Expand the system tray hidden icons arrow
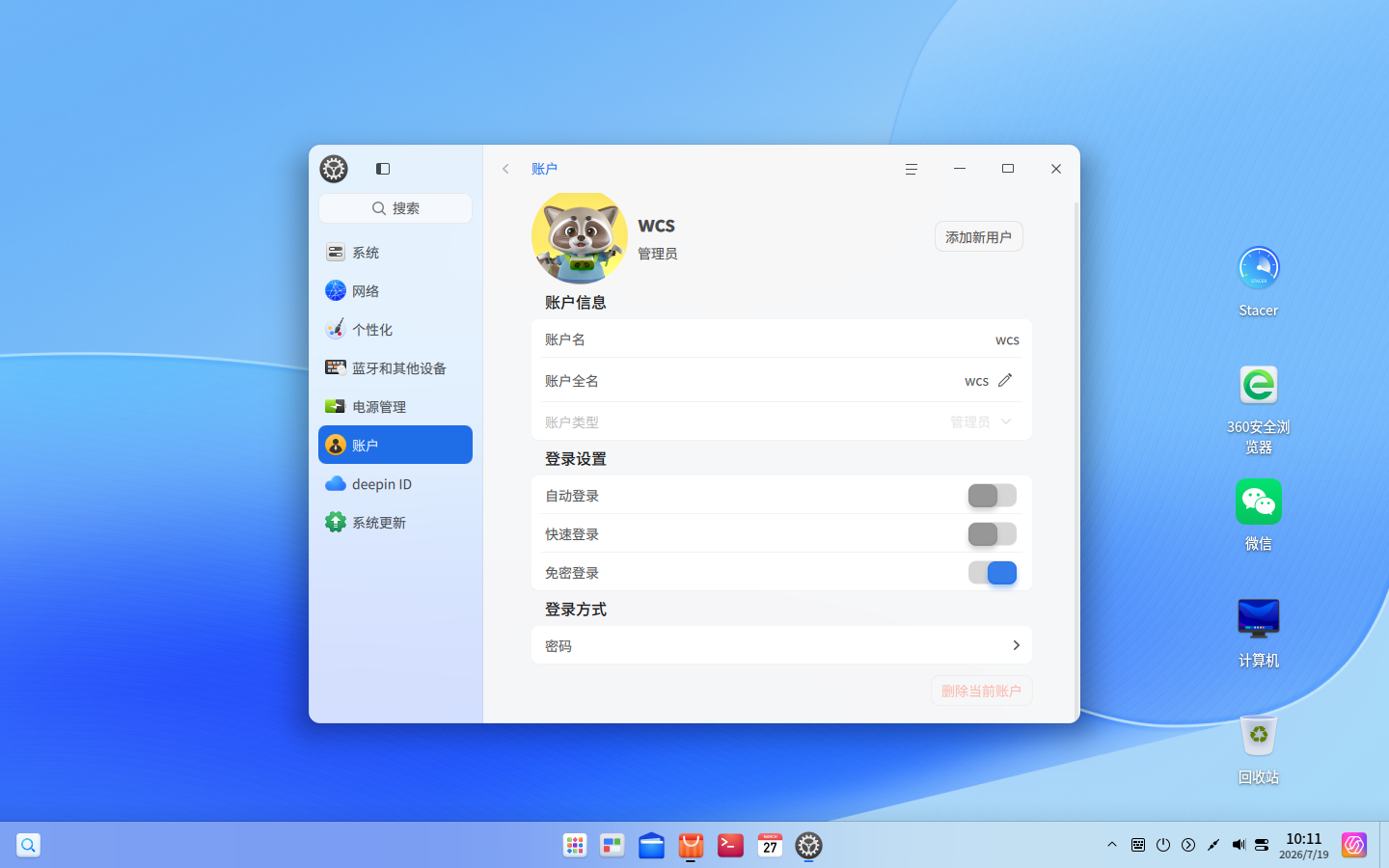This screenshot has height=868, width=1389. click(x=1112, y=845)
